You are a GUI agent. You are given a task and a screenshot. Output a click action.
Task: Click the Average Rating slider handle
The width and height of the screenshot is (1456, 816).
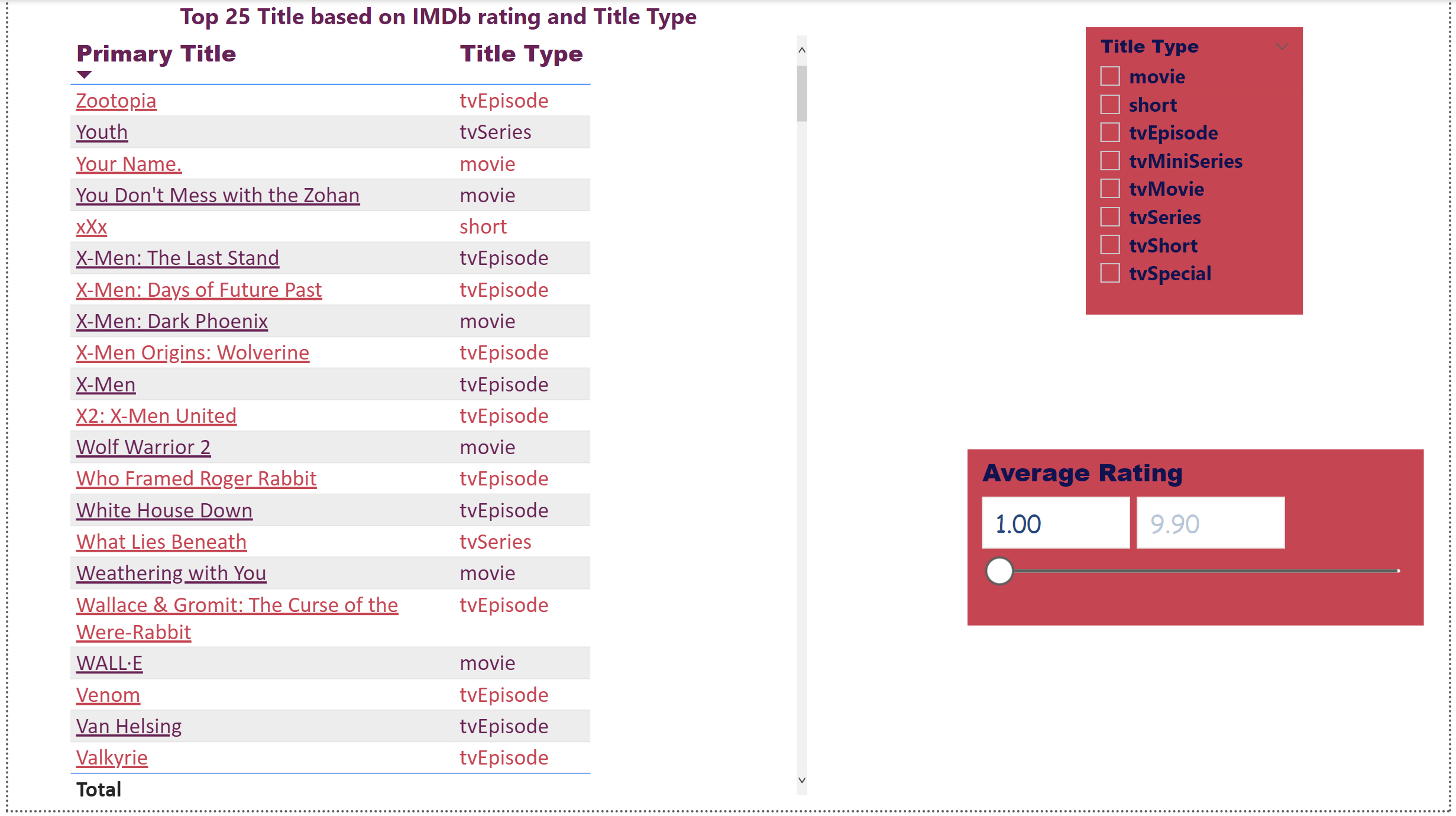999,571
